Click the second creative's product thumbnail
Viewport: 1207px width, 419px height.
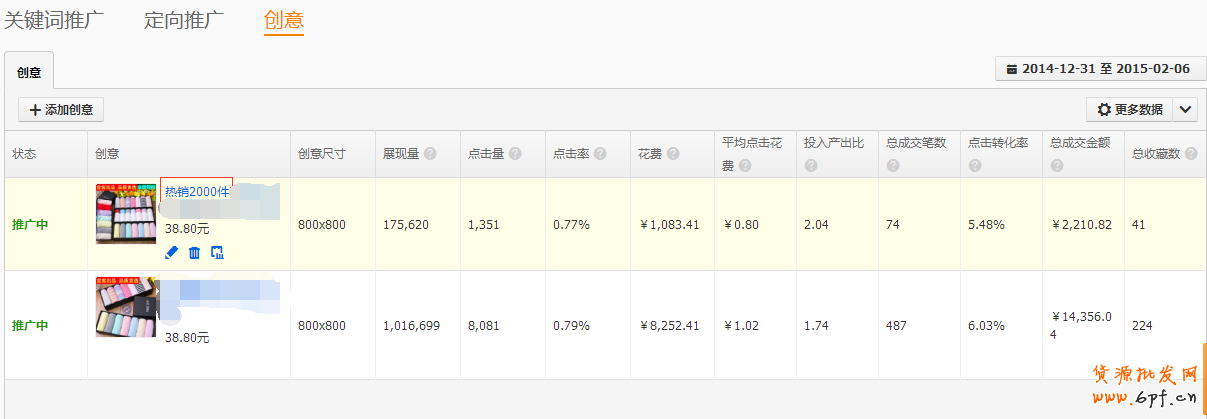click(x=126, y=307)
